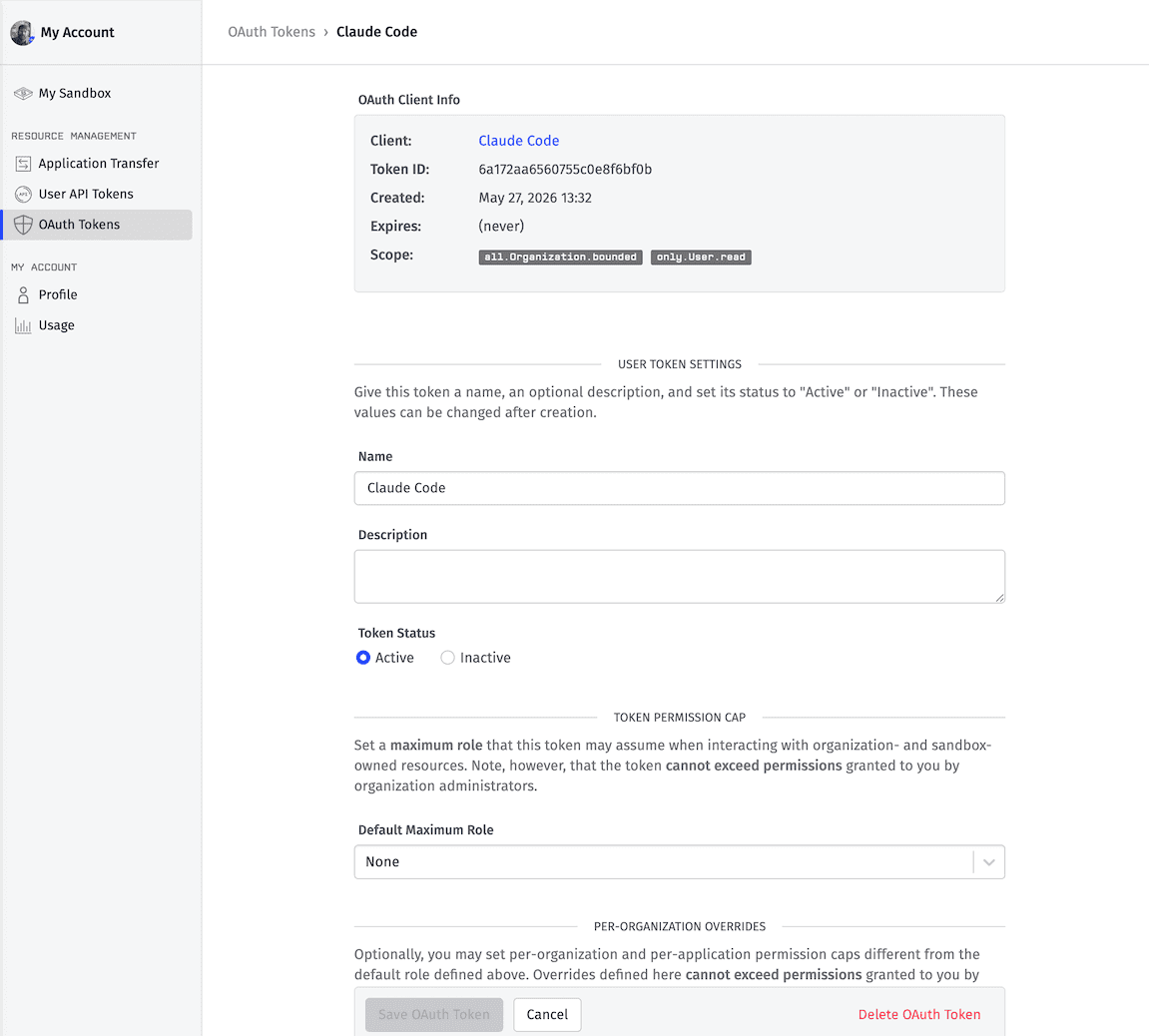Screen dimensions: 1149x1036
Task: Click the My Account avatar icon
Action: [x=22, y=32]
